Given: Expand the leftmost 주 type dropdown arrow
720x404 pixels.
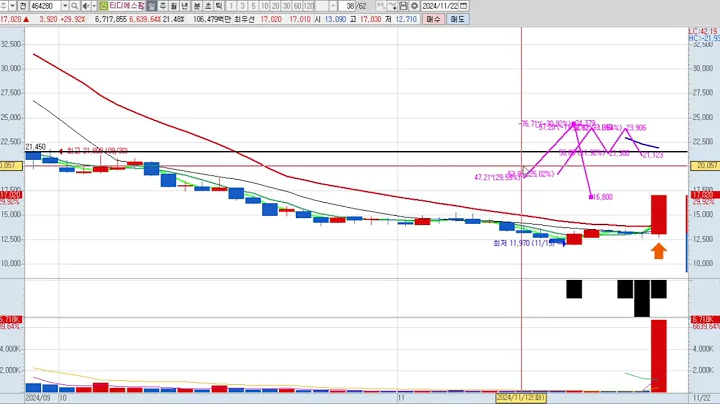Looking at the screenshot, I should (x=12, y=6).
